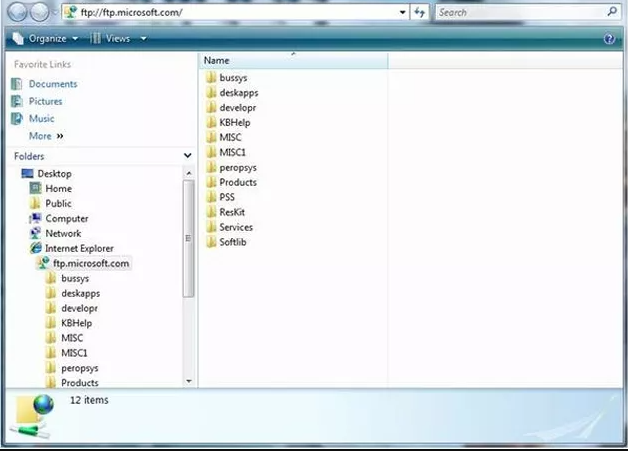The height and width of the screenshot is (451, 628).
Task: Click the magnifier search icon
Action: pyautogui.click(x=612, y=12)
